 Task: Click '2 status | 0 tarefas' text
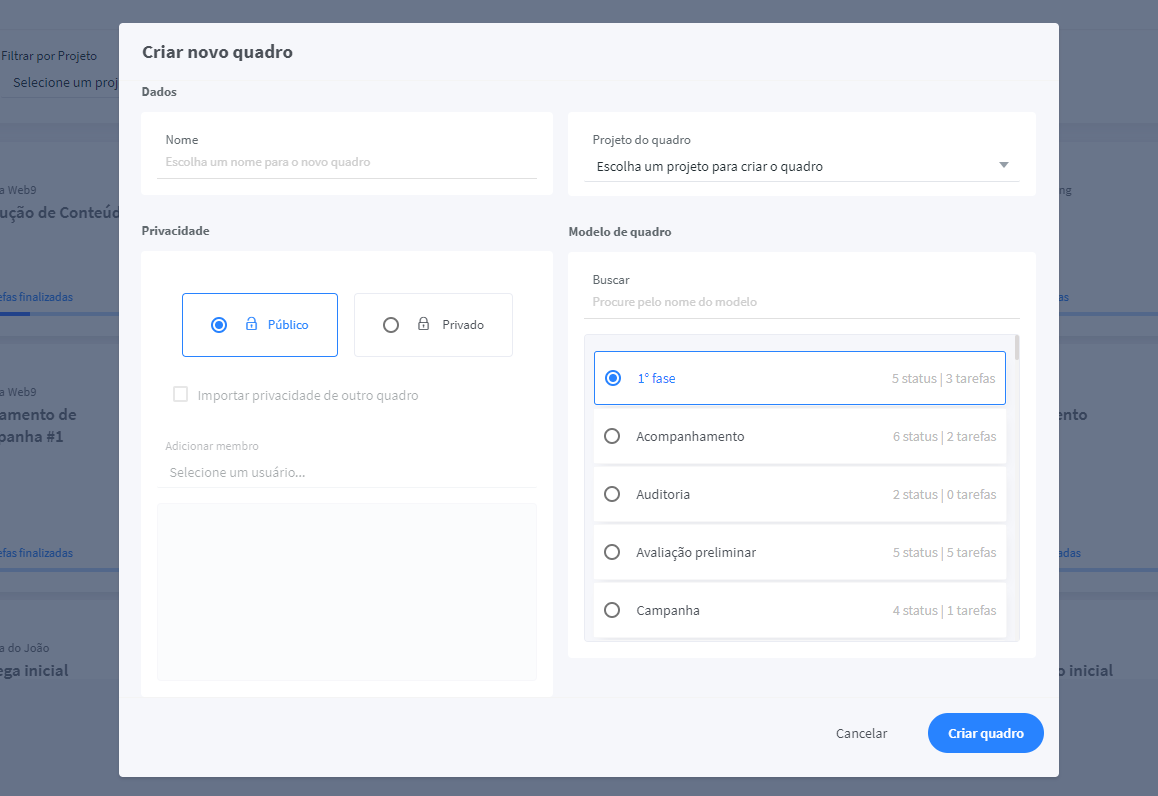pyautogui.click(x=945, y=494)
